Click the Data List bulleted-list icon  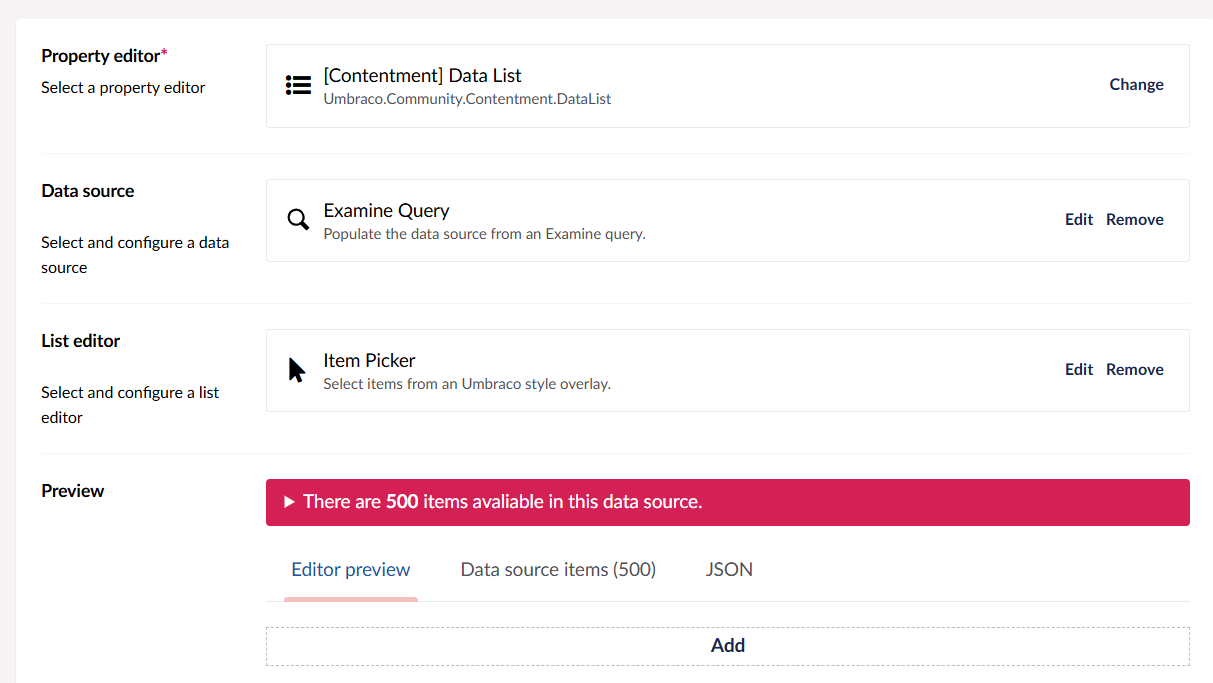click(298, 85)
